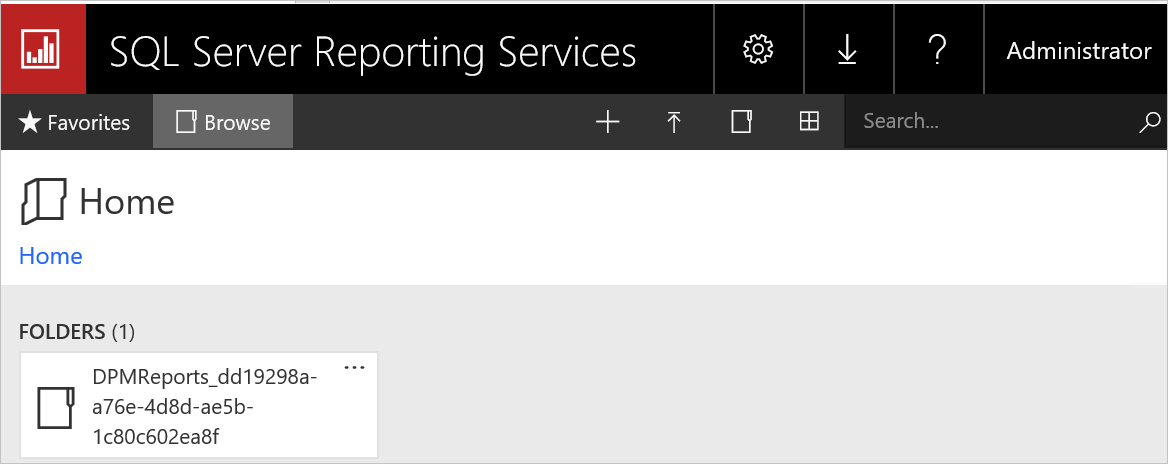Toggle the tiles view grid icon

pos(809,122)
